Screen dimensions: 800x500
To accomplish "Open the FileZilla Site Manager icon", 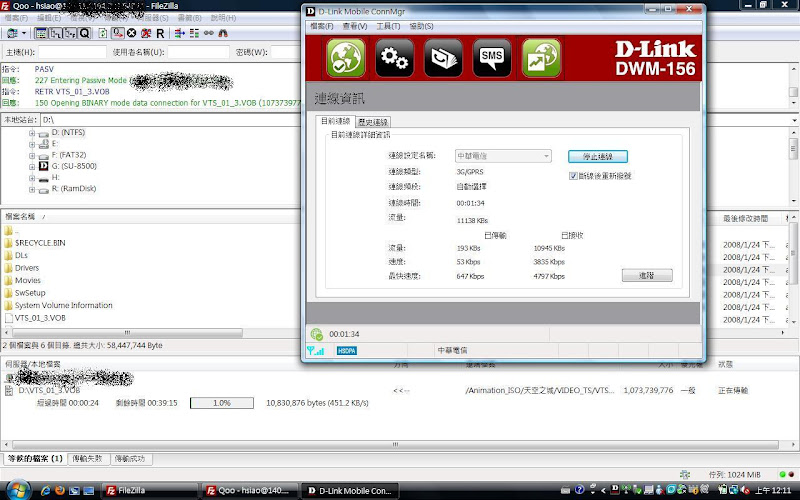I will click(x=12, y=33).
